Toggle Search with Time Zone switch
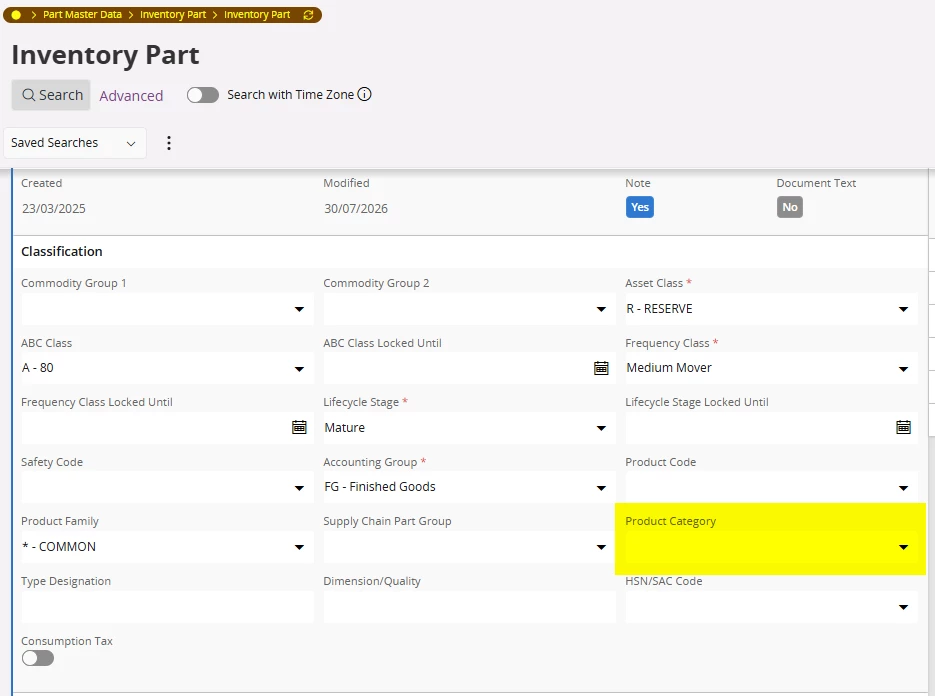 203,95
